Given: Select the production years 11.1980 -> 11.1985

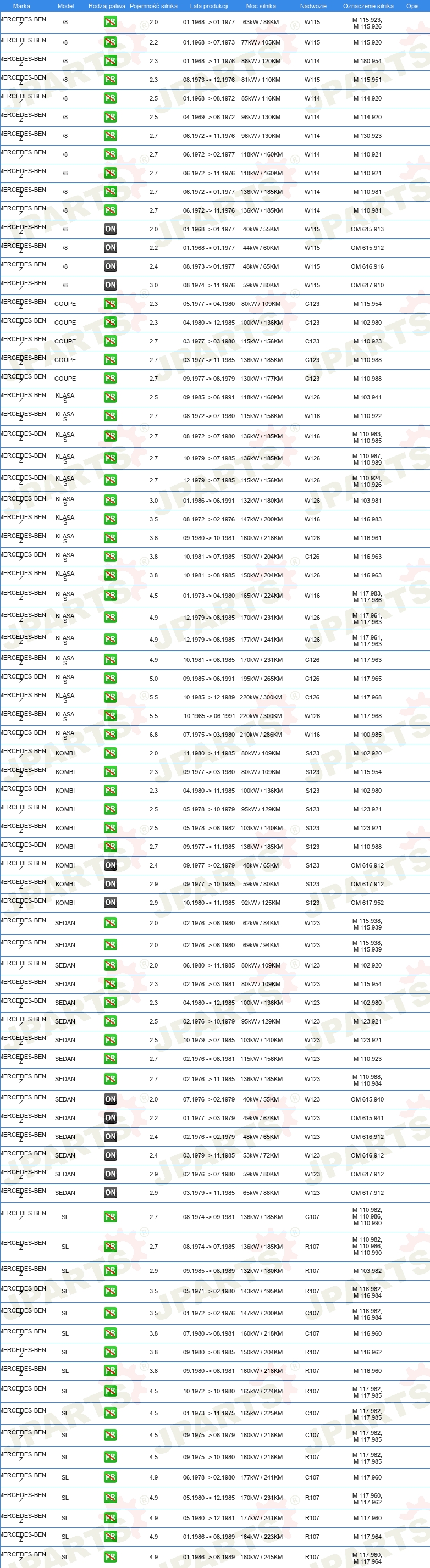Looking at the screenshot, I should 209,754.
